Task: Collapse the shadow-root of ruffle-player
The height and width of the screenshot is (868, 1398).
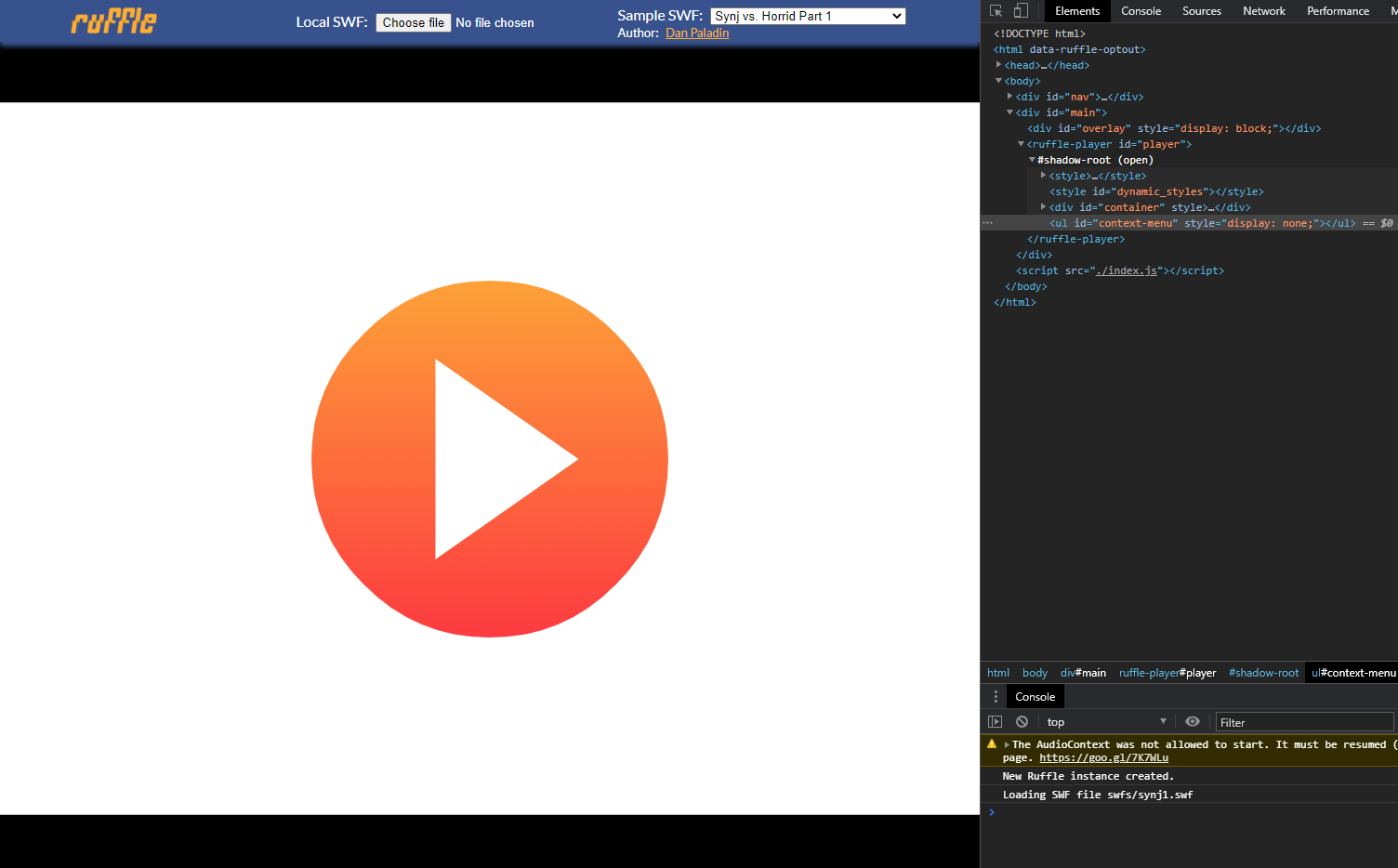Action: [x=1032, y=159]
